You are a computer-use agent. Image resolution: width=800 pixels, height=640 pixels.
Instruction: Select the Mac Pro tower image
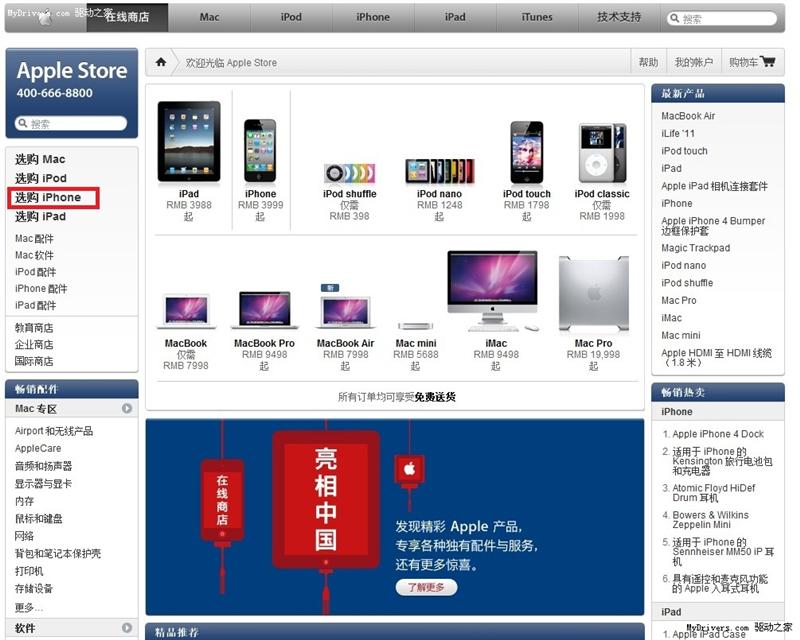[x=594, y=294]
